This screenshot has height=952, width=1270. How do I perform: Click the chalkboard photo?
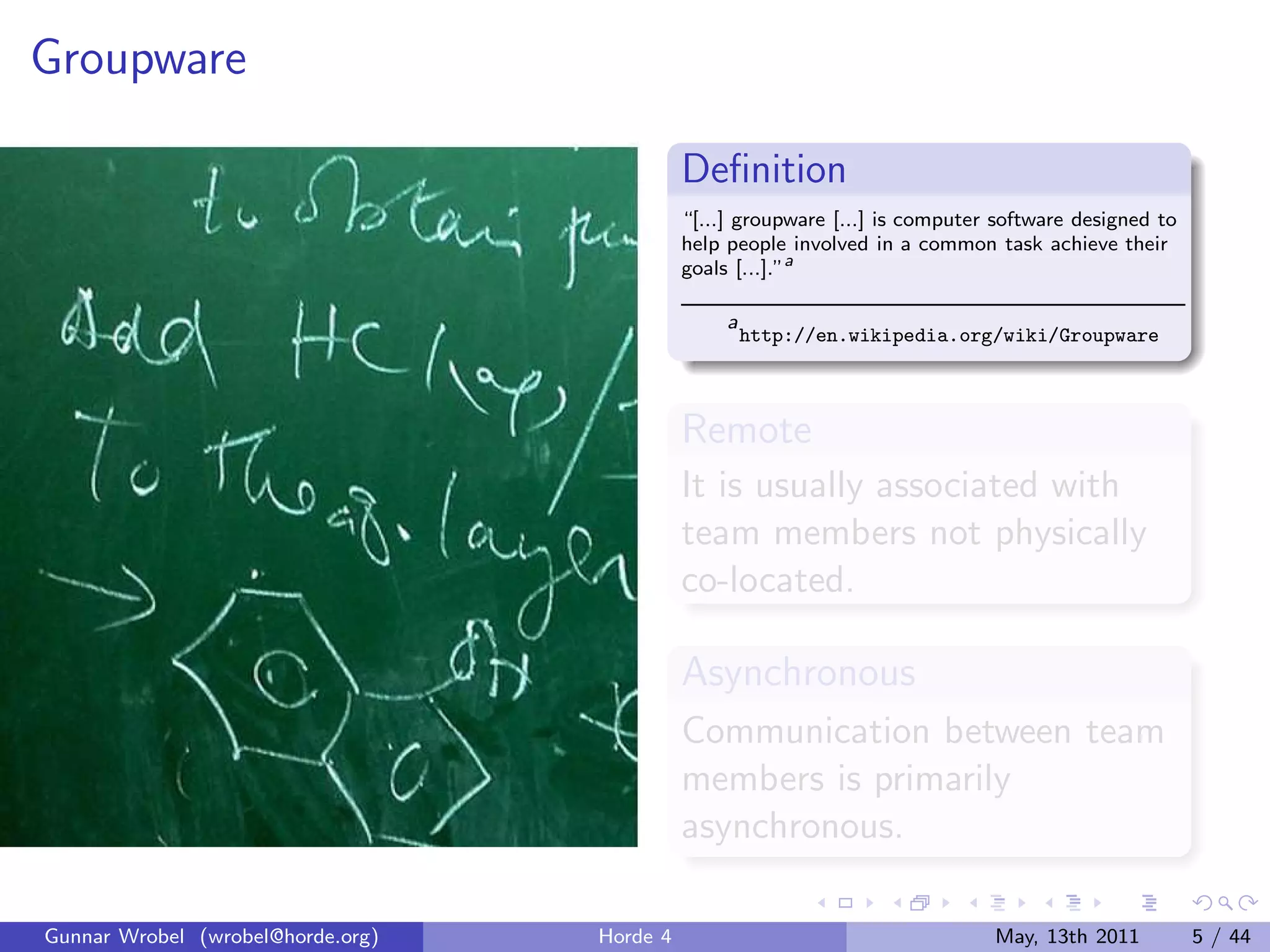(319, 496)
